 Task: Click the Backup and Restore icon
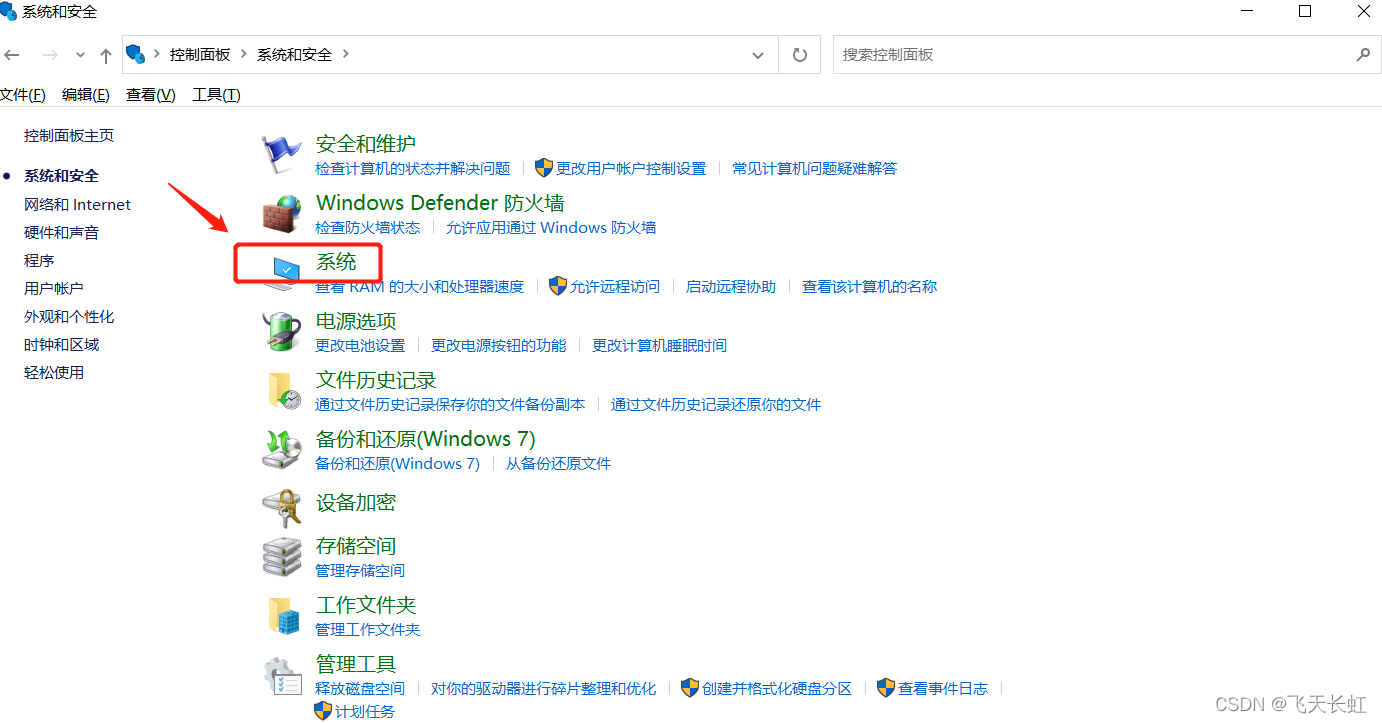(x=281, y=449)
